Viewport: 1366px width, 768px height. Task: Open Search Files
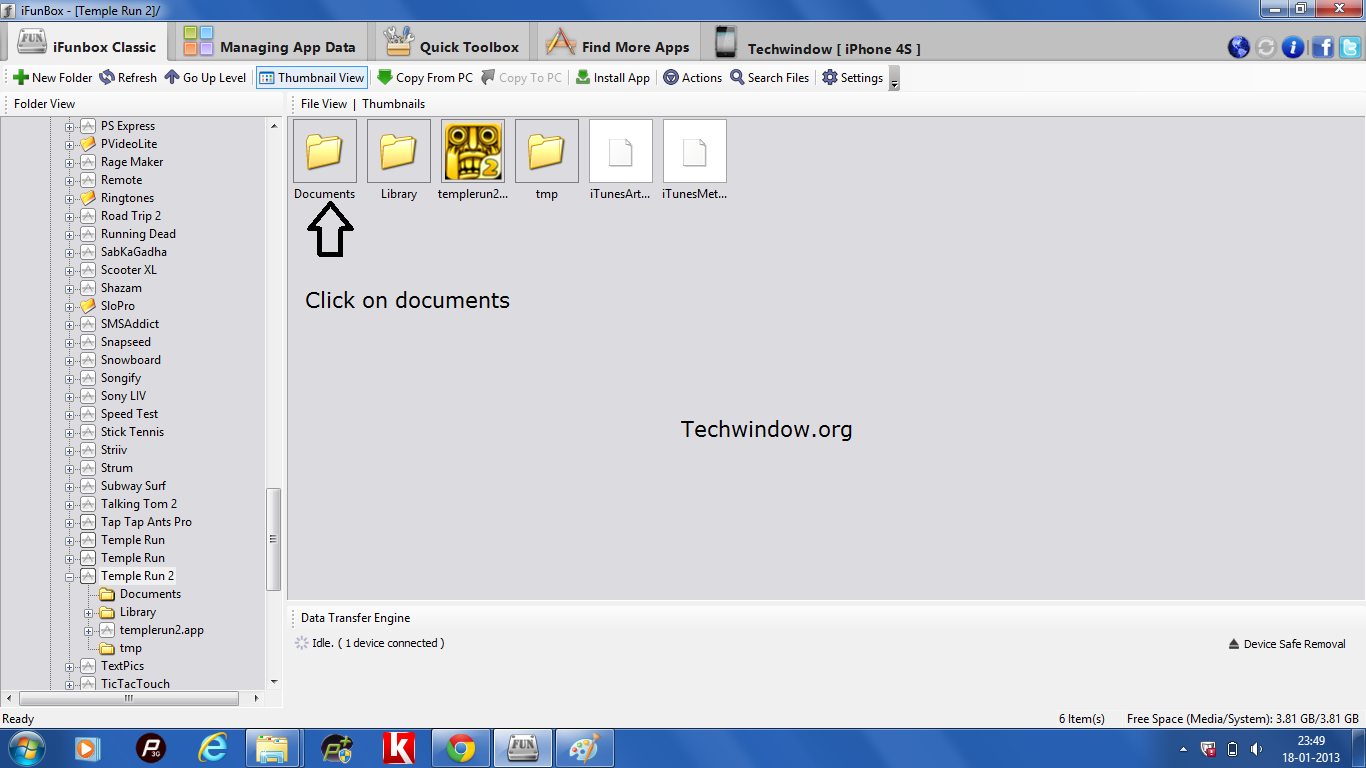tap(769, 77)
